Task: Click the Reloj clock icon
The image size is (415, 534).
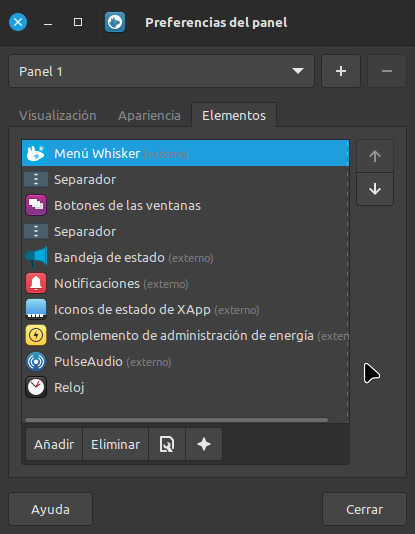Action: coord(36,387)
